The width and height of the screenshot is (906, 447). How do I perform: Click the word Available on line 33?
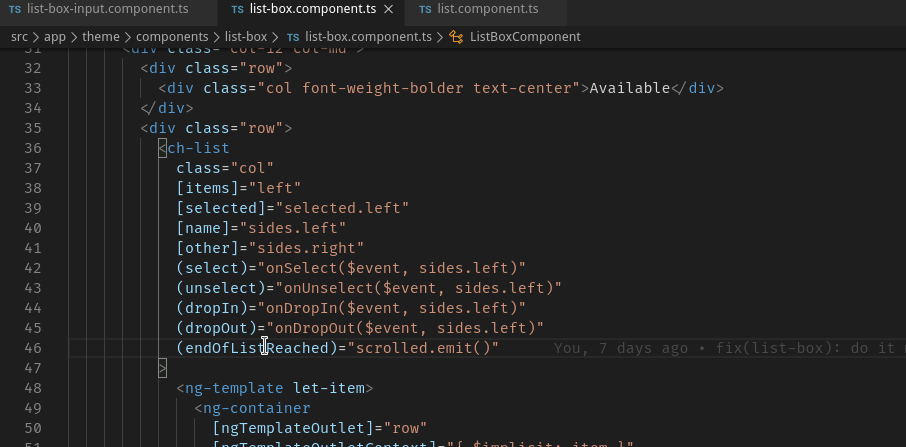pos(629,88)
